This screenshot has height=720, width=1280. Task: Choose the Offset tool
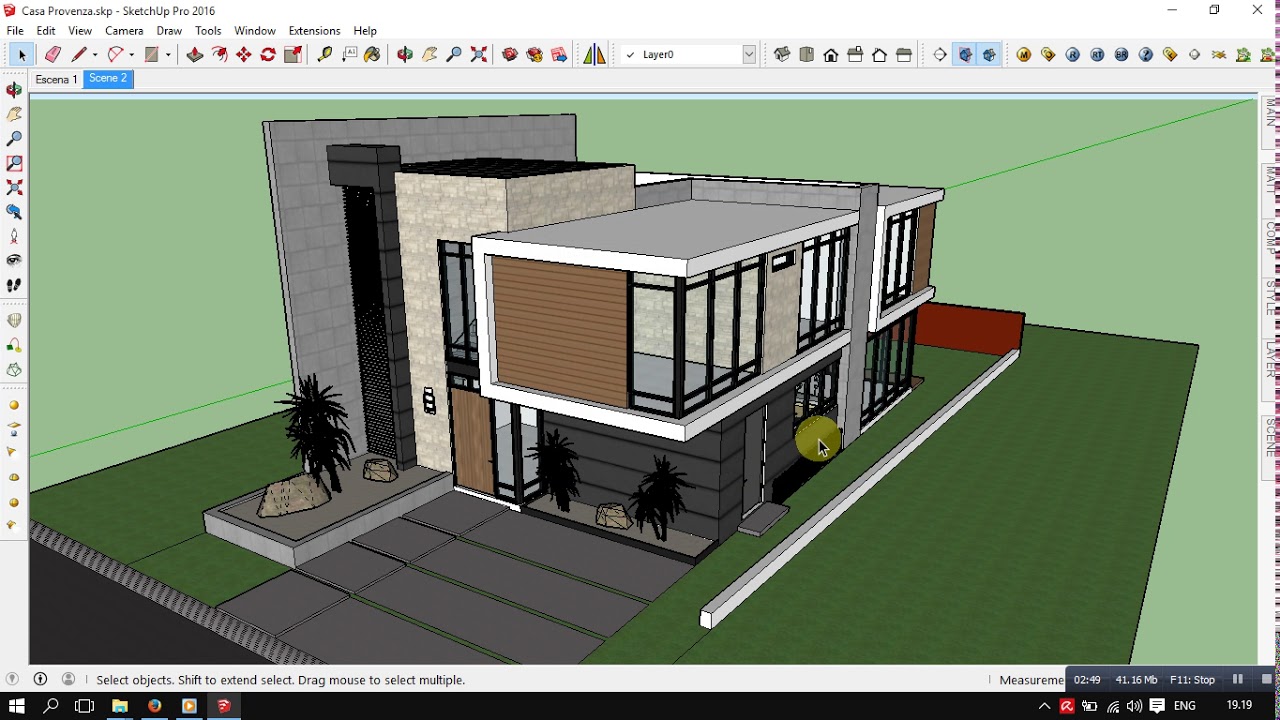[x=219, y=55]
